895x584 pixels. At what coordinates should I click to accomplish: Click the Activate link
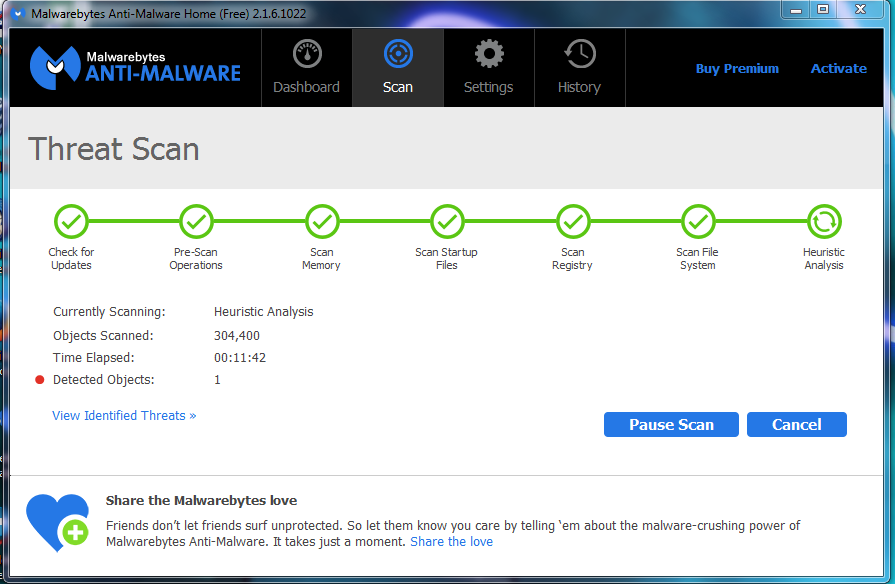(838, 69)
